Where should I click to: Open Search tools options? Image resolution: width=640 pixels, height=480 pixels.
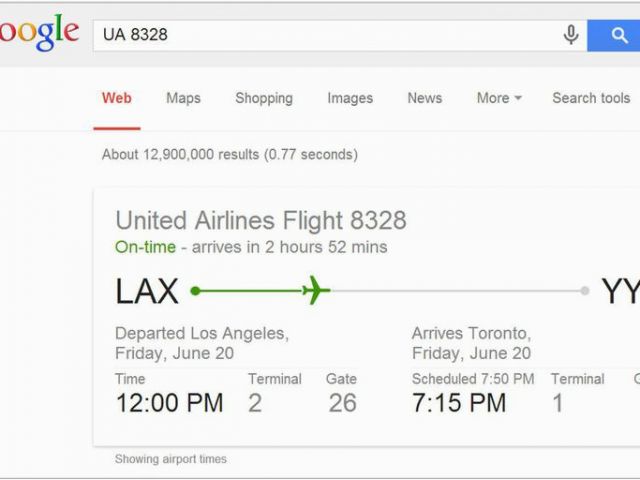[x=591, y=98]
